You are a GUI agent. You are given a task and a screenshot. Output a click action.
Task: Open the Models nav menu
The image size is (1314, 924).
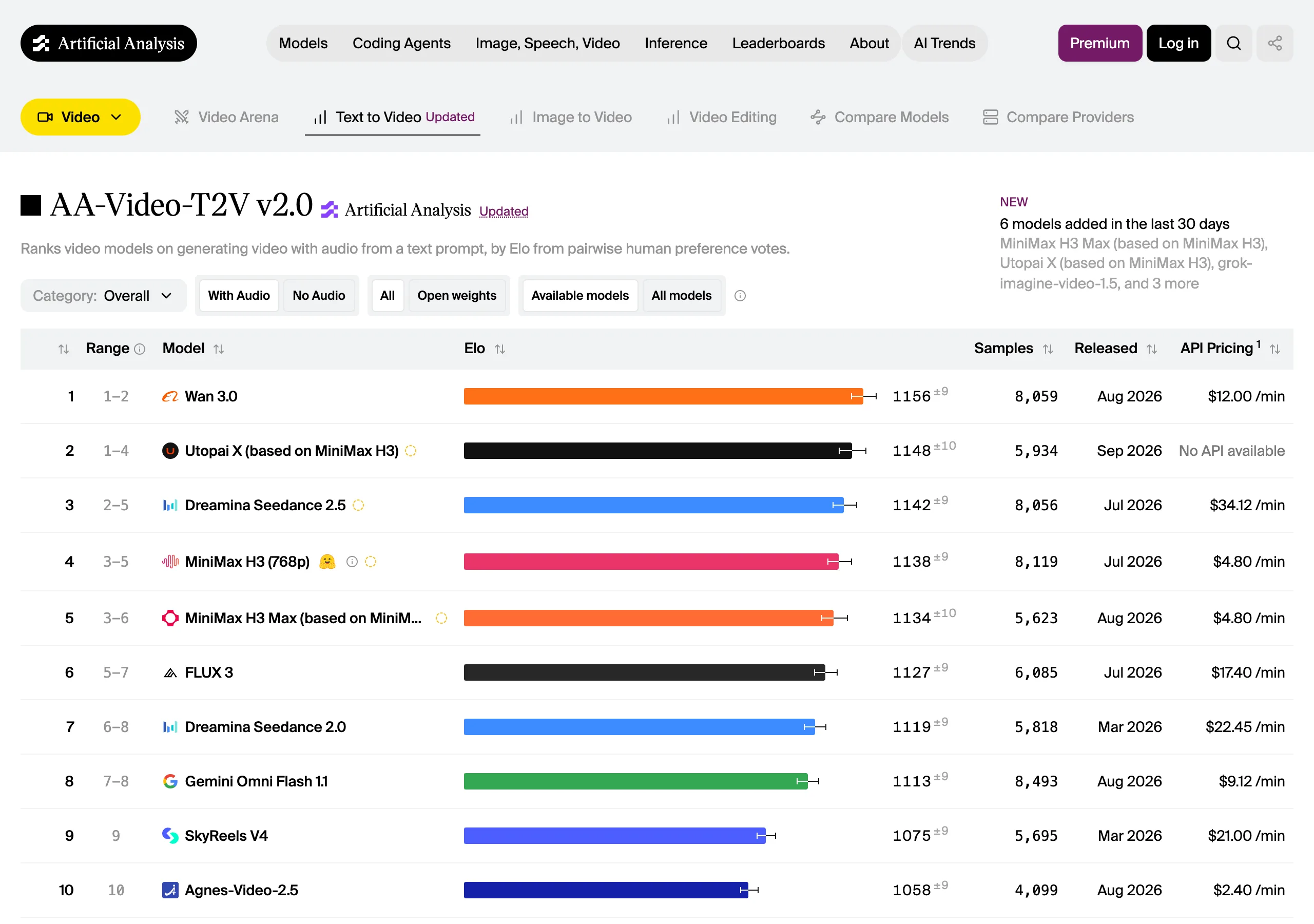click(x=303, y=43)
